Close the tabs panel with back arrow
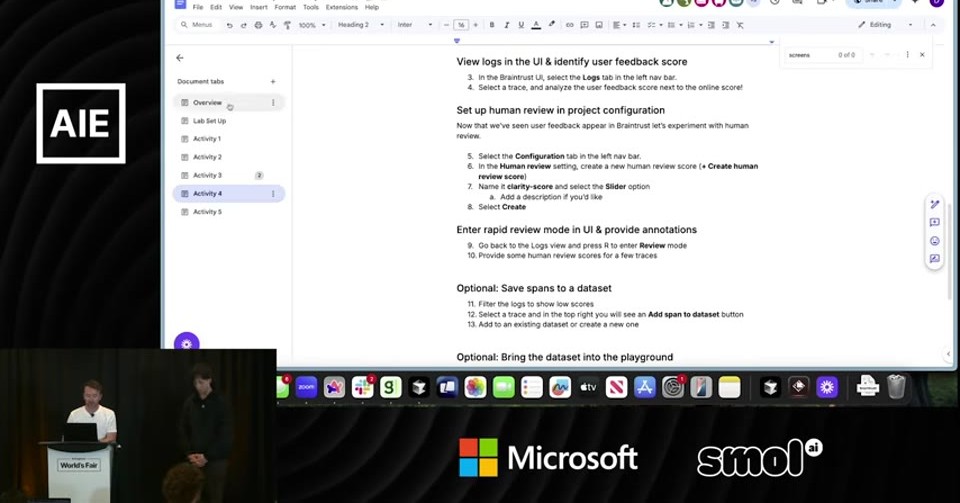The image size is (960, 503). click(x=180, y=58)
